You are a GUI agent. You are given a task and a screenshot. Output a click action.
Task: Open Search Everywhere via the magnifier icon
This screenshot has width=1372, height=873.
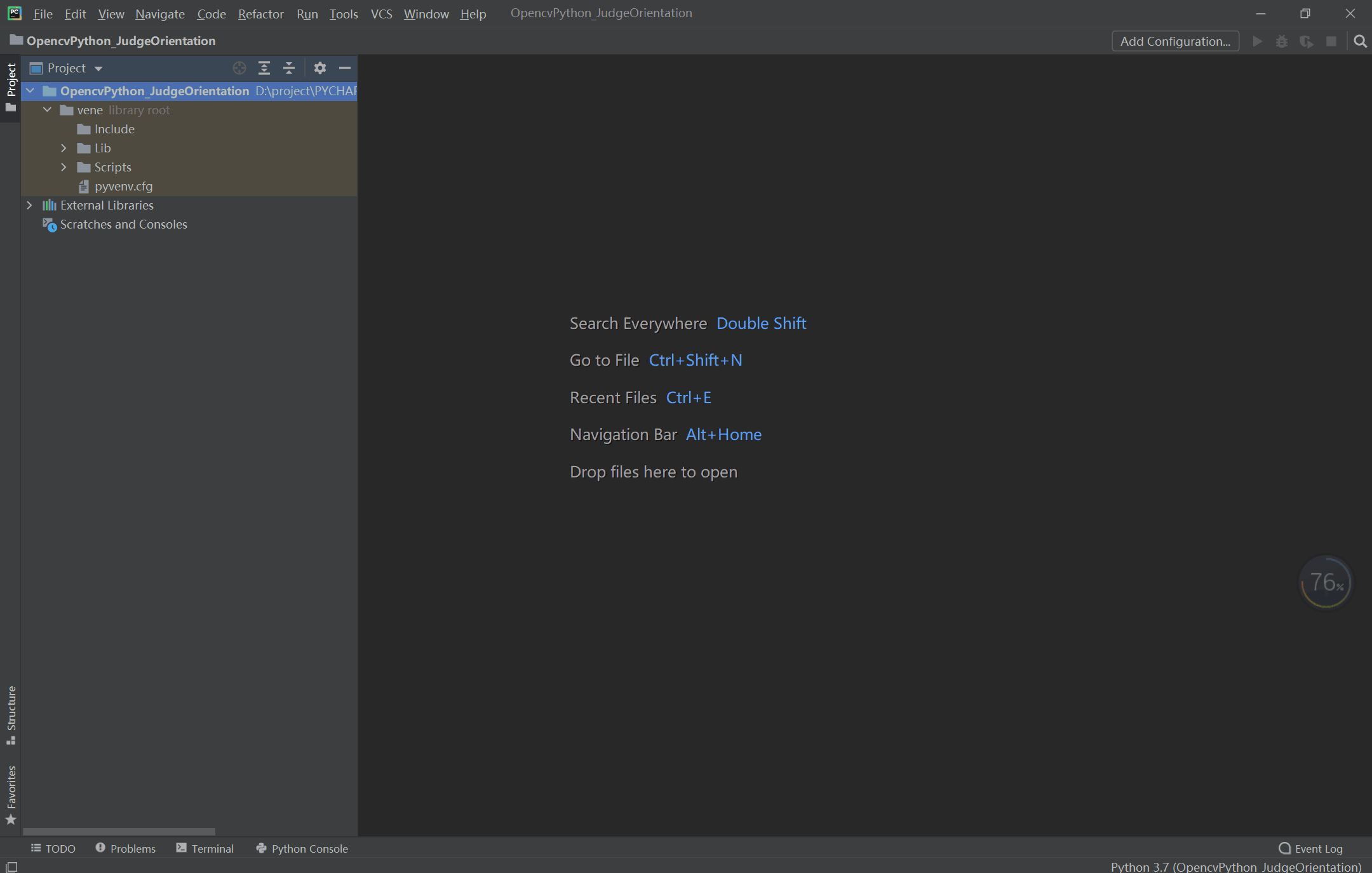pos(1361,41)
